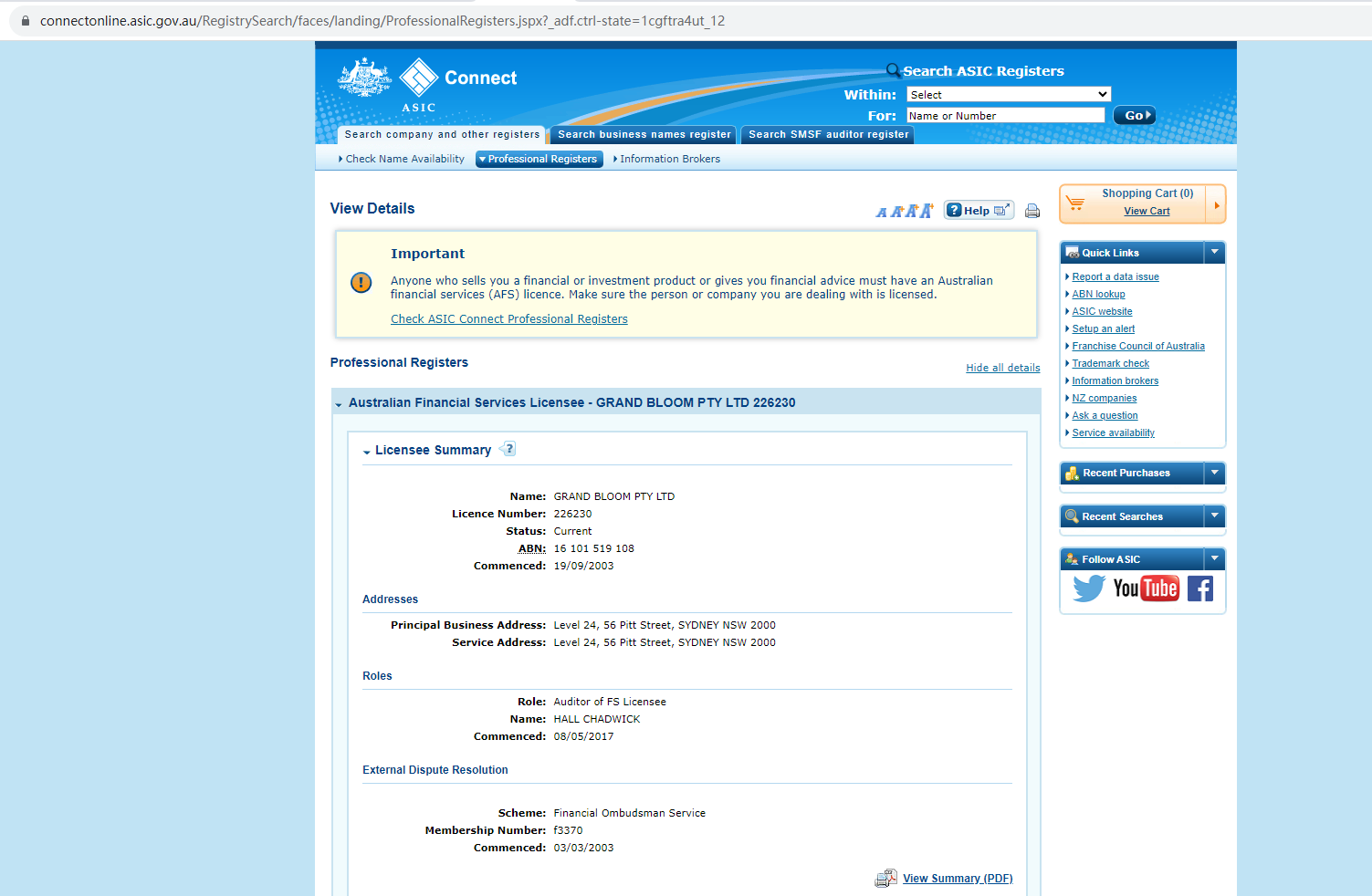Open ABN lookup quick link
Image resolution: width=1372 pixels, height=896 pixels.
[1098, 294]
